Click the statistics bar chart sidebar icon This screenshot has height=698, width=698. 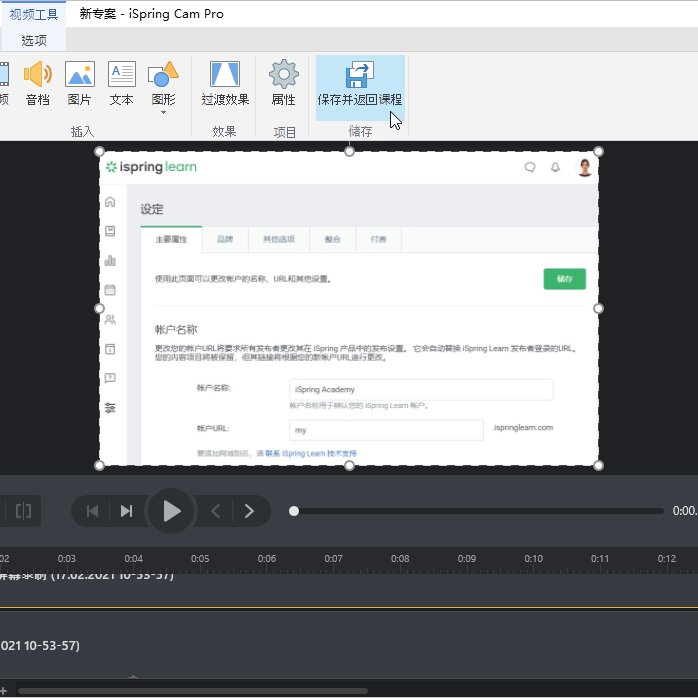[110, 260]
